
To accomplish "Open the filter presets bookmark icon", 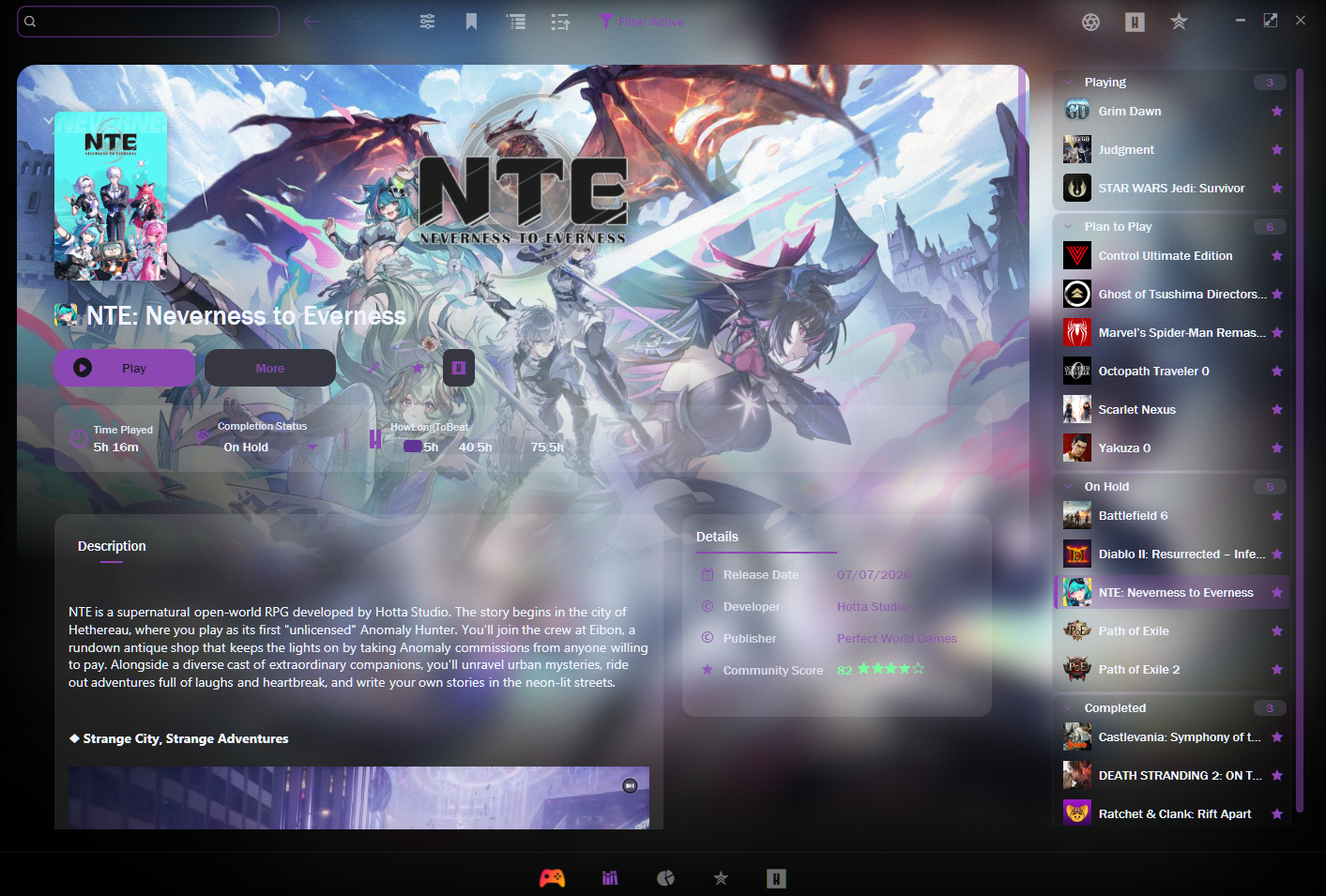I will [471, 22].
